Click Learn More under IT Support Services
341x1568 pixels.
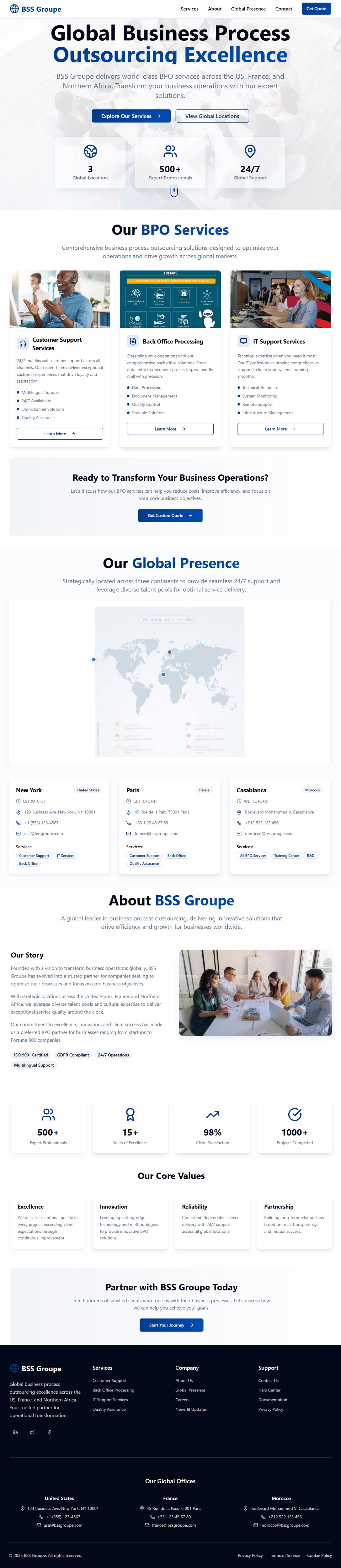click(281, 429)
